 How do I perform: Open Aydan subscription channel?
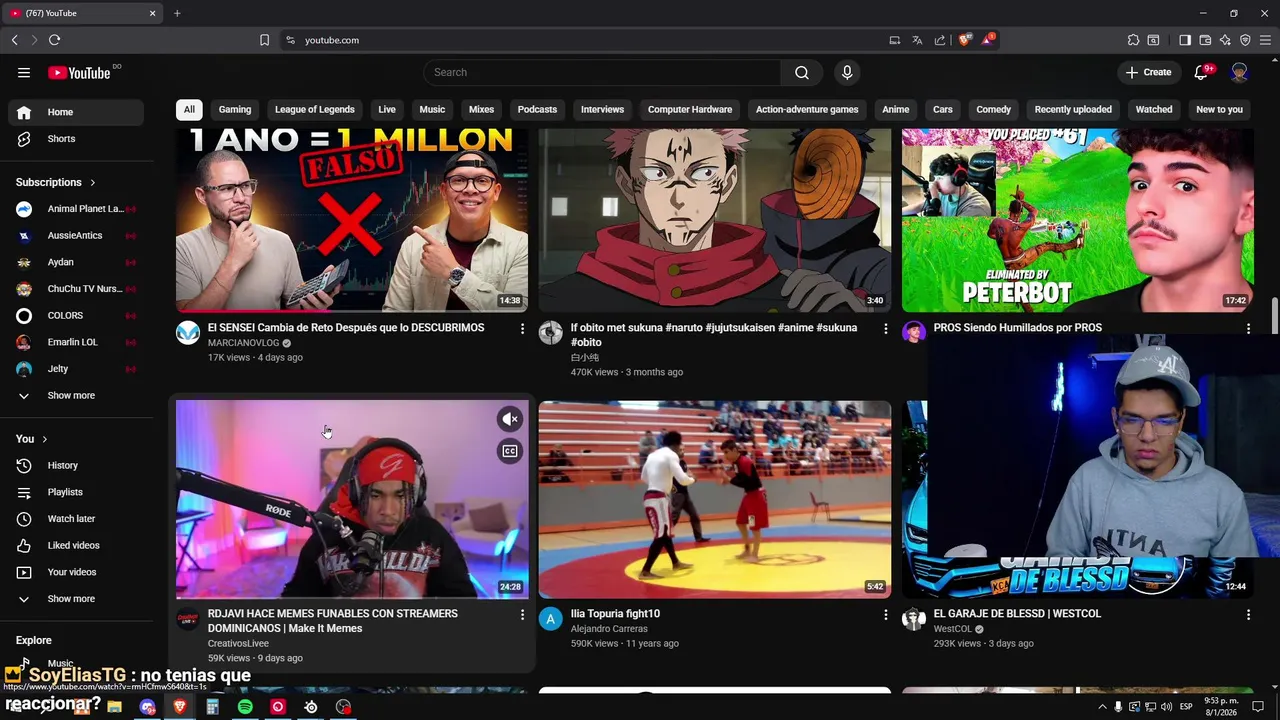(x=76, y=262)
